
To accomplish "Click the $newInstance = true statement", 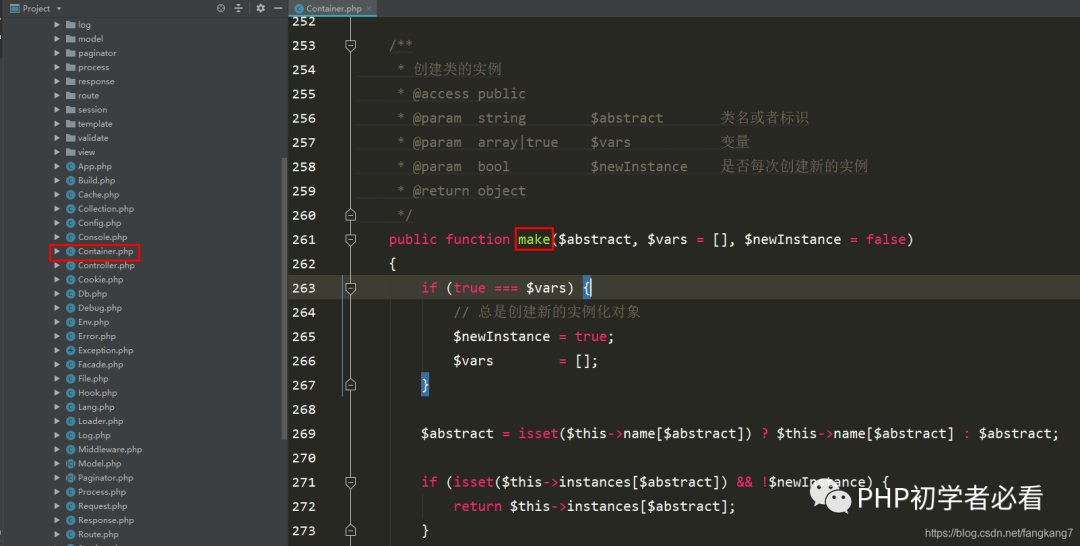I will click(x=533, y=336).
